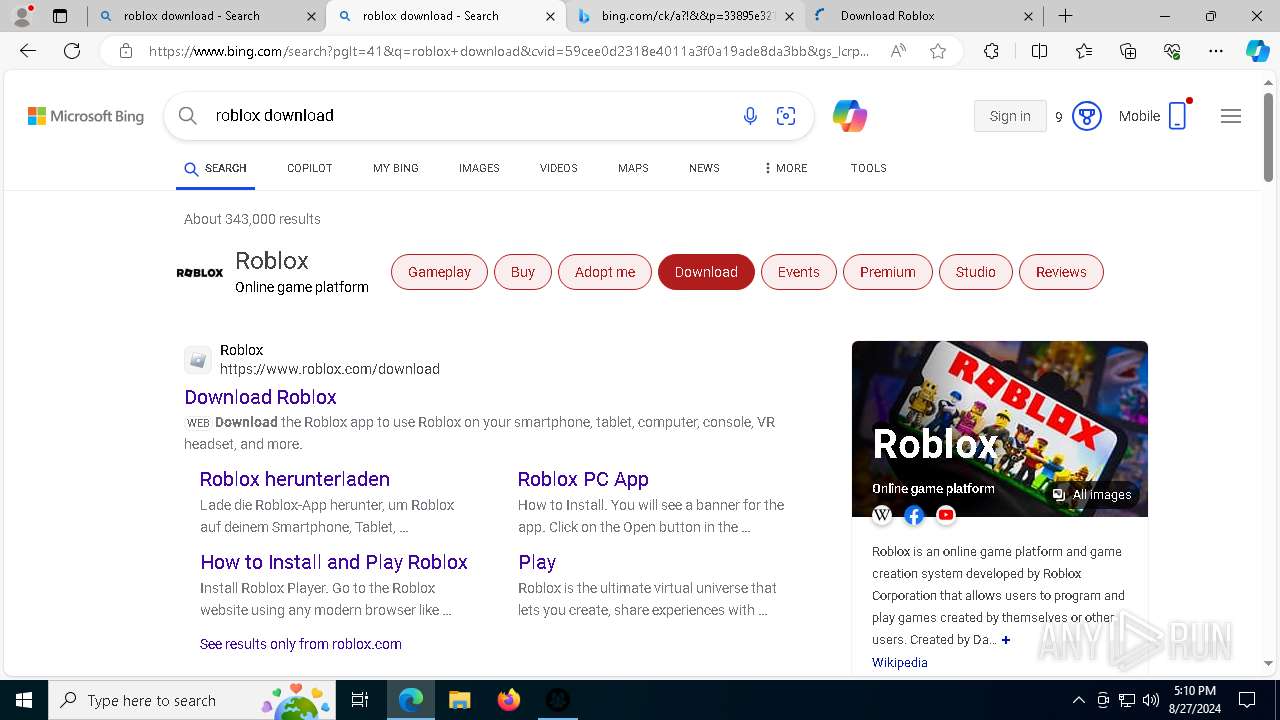Open the tab actions menu icon
The height and width of the screenshot is (720, 1280).
point(60,16)
